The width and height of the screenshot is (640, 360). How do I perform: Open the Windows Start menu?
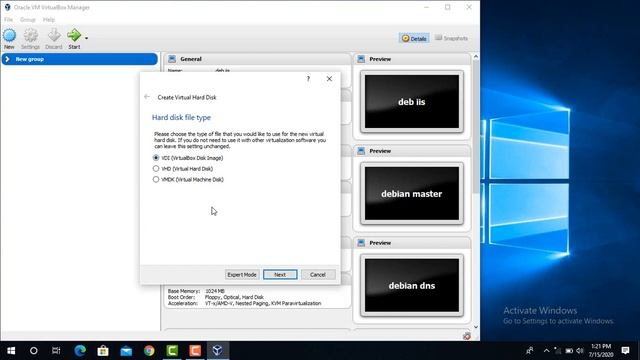11,351
